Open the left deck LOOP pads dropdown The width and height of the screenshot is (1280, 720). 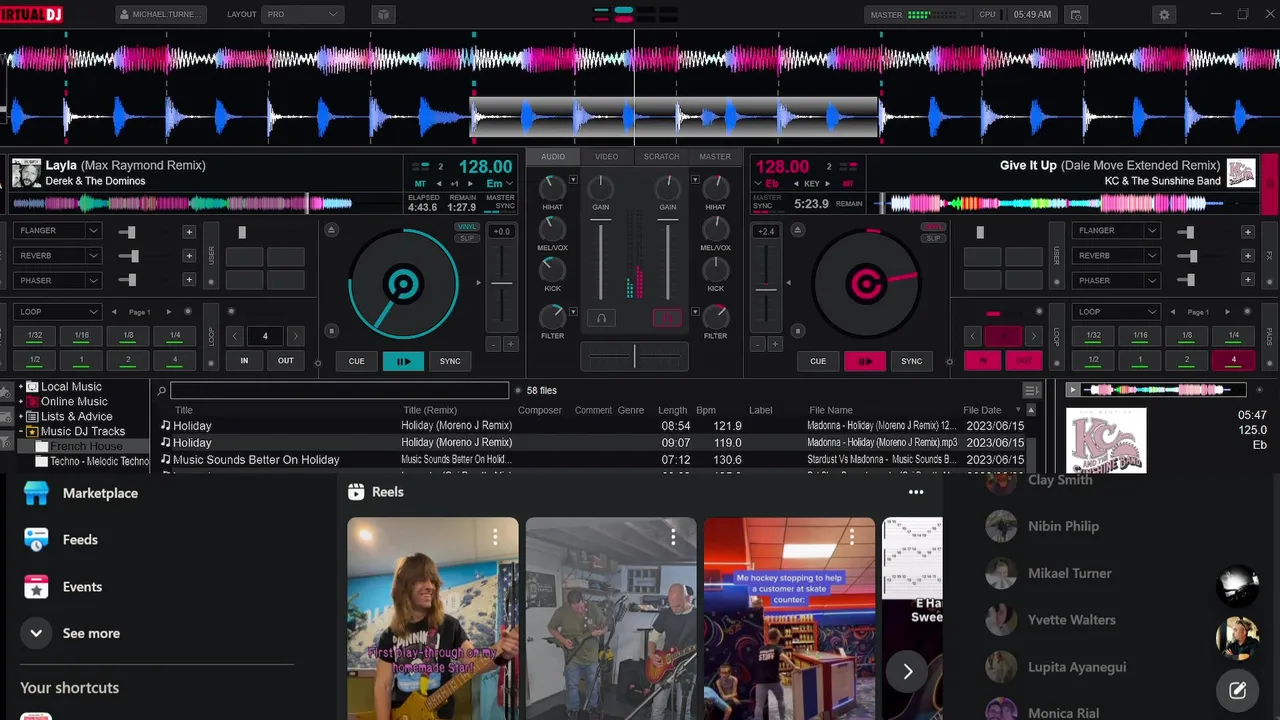click(x=58, y=312)
